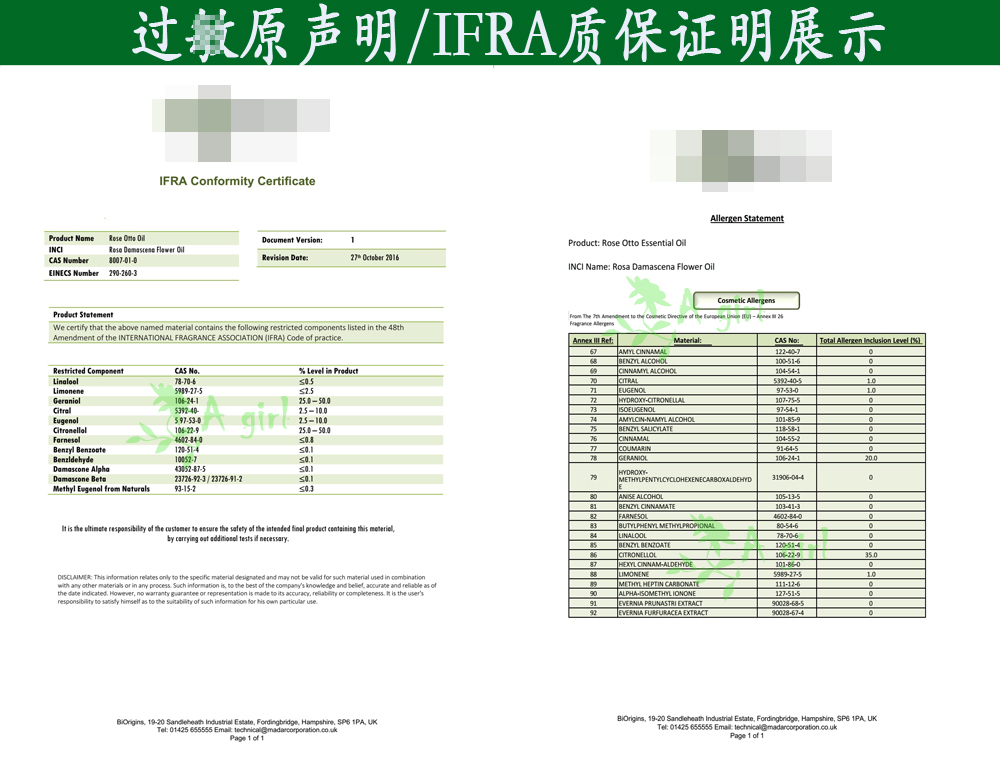Select "INCI Name: Rosa Damascena Flower Oil" line
Viewport: 1000px width, 764px height.
pyautogui.click(x=641, y=267)
